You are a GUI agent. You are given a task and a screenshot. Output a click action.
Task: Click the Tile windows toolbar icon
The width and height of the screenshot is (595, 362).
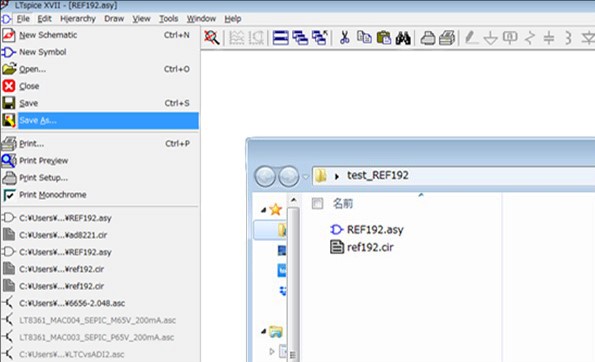[x=280, y=38]
